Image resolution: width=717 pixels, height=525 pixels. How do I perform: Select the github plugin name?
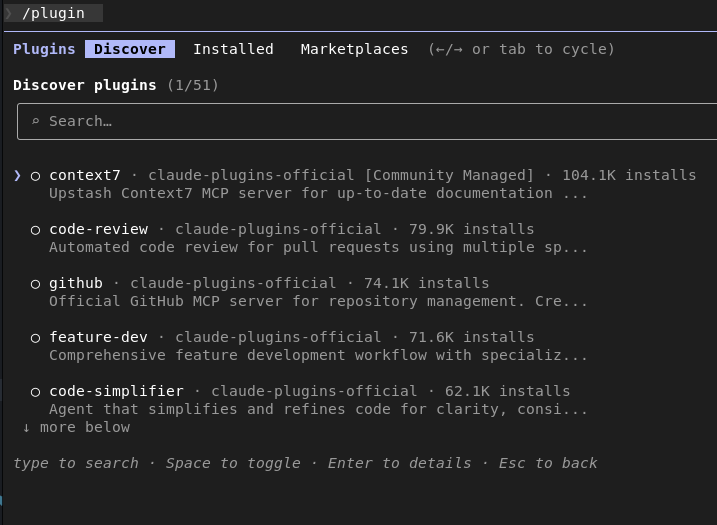[76, 284]
